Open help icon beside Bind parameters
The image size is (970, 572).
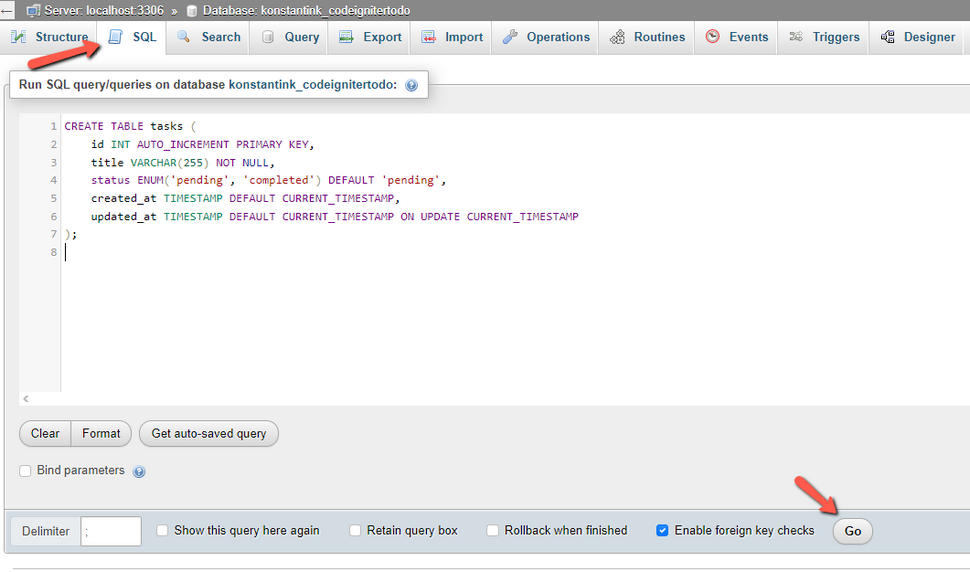coord(139,472)
